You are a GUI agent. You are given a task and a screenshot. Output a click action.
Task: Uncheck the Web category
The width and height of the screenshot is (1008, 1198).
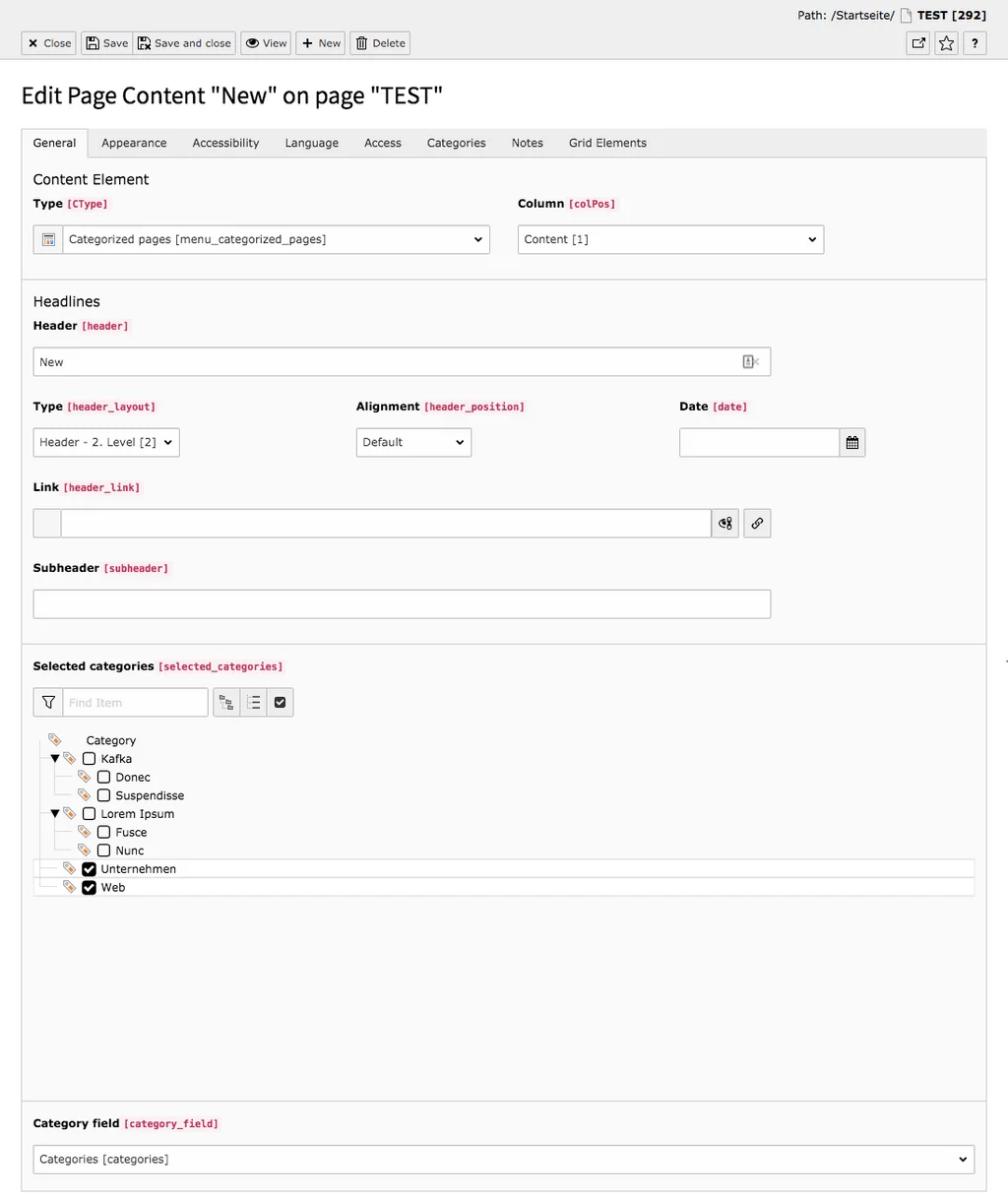click(x=90, y=887)
